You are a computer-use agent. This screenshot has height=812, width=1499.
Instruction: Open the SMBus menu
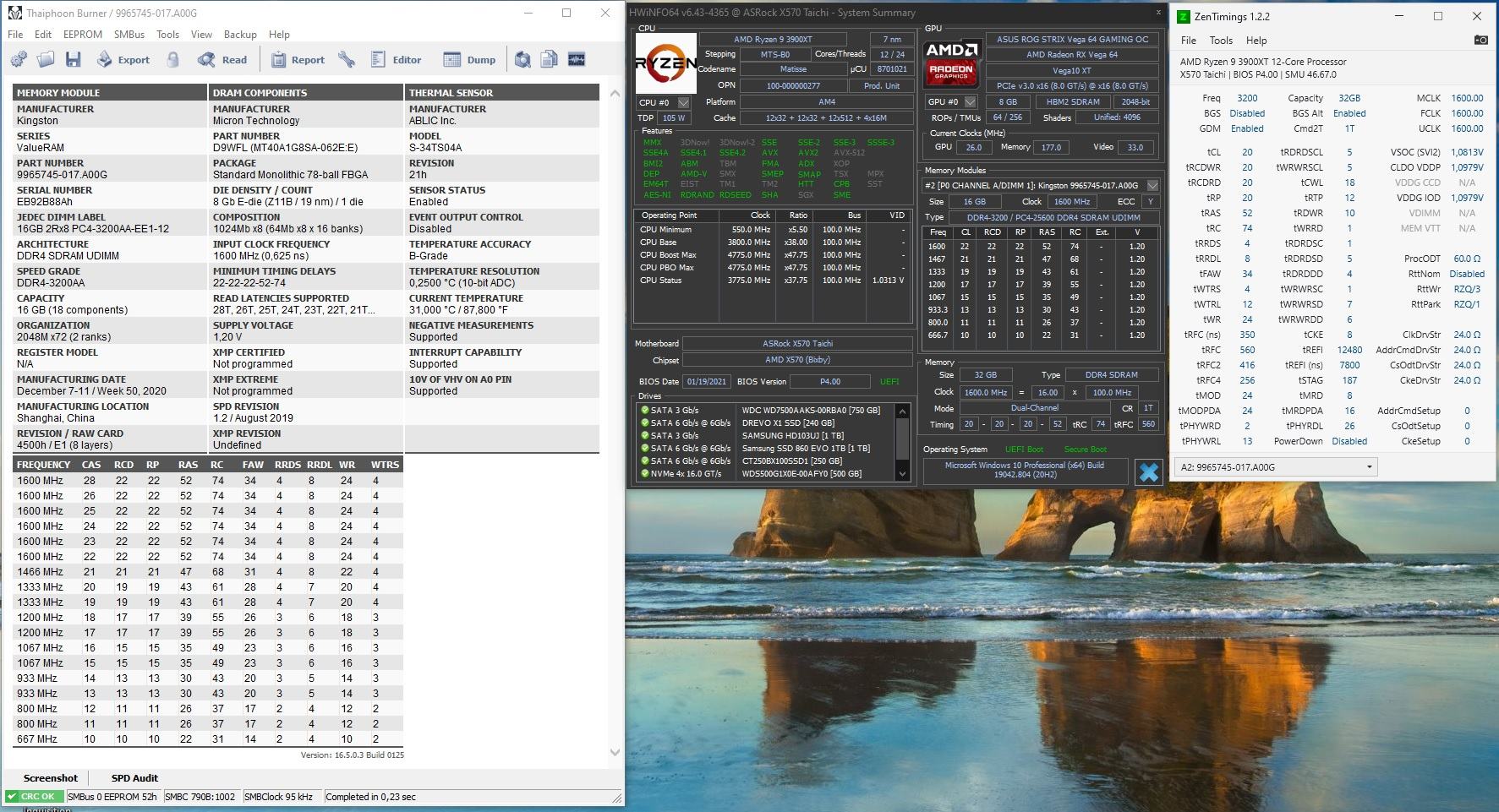coord(129,35)
